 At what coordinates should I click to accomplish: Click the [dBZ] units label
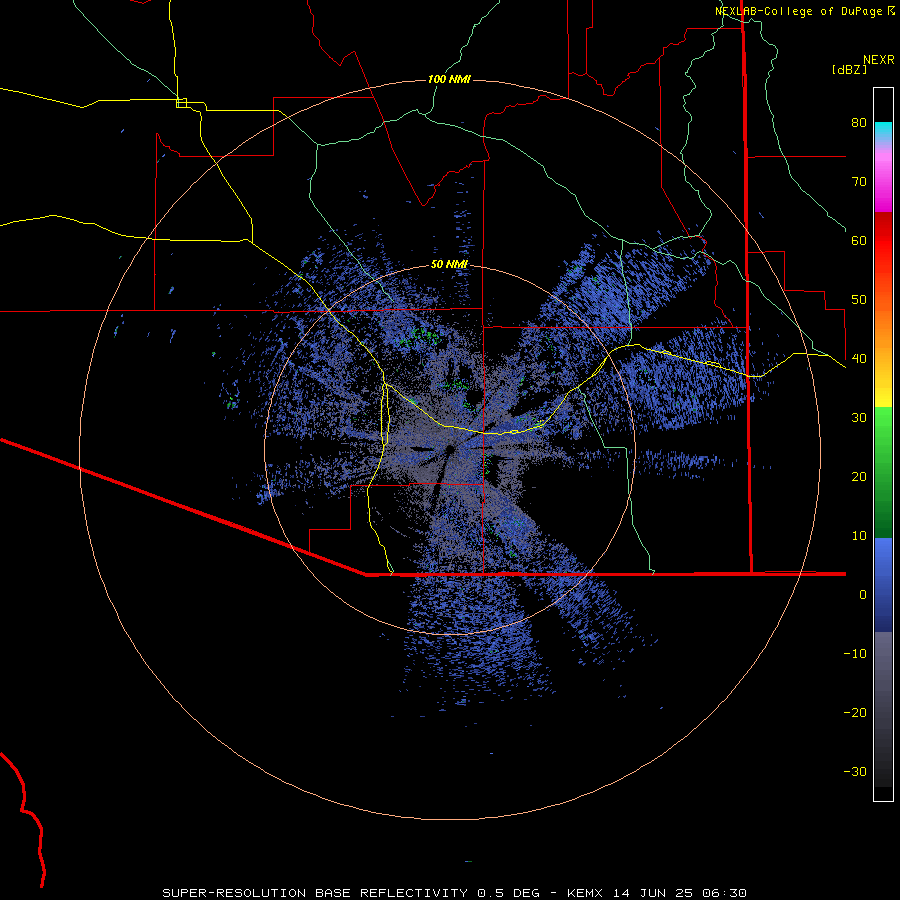click(849, 69)
